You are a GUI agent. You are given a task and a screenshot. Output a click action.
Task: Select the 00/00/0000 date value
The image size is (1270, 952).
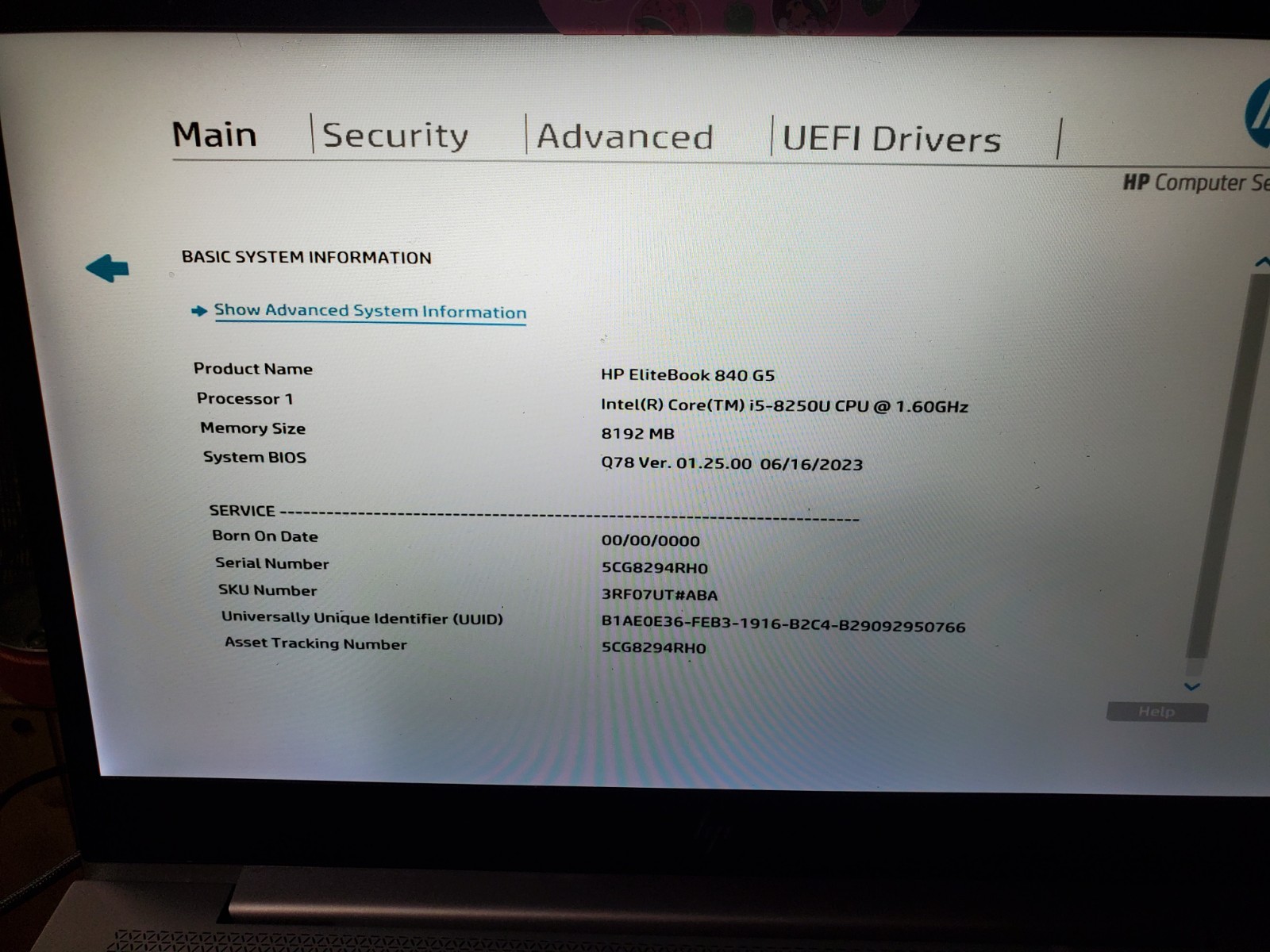[650, 541]
